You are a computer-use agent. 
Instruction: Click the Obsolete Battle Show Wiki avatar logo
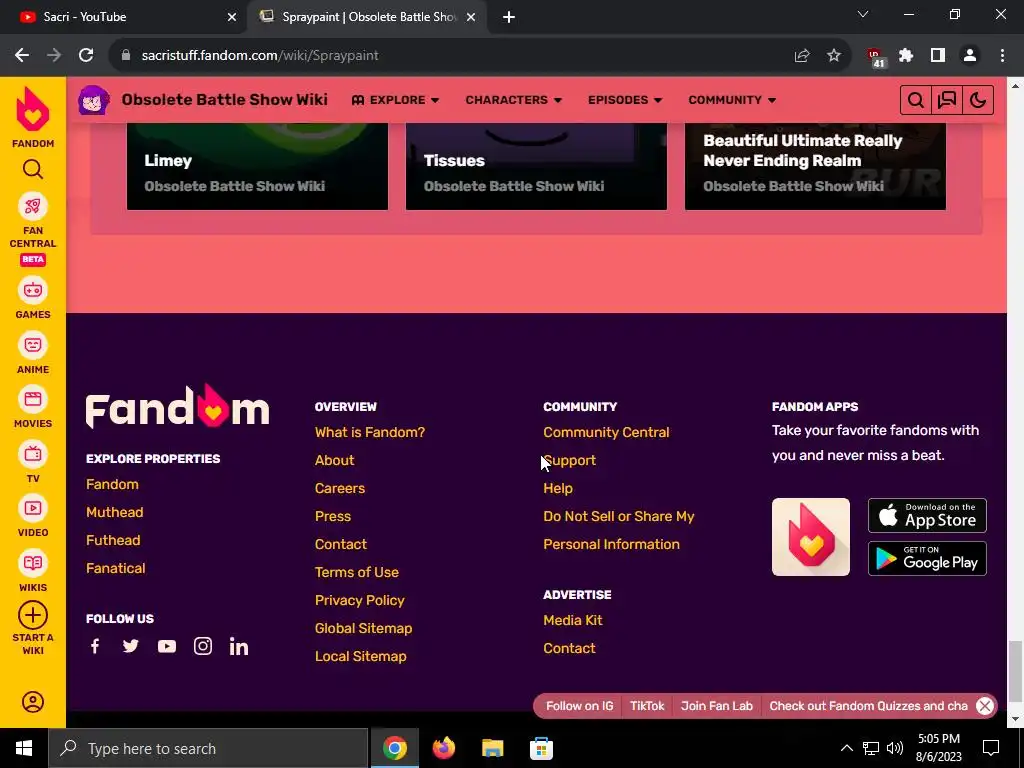(94, 100)
